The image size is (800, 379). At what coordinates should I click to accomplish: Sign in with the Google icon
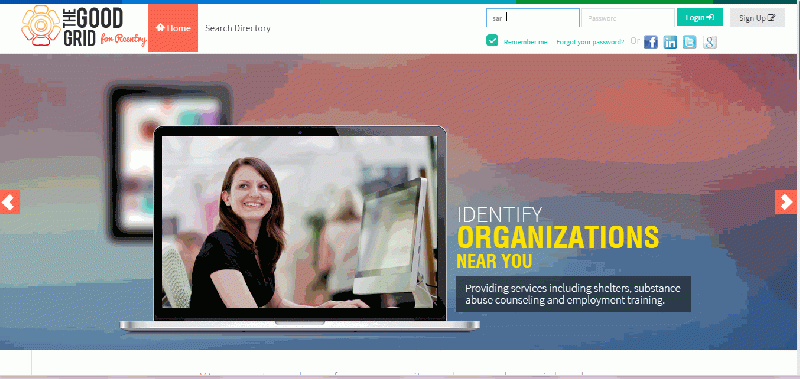pos(710,42)
